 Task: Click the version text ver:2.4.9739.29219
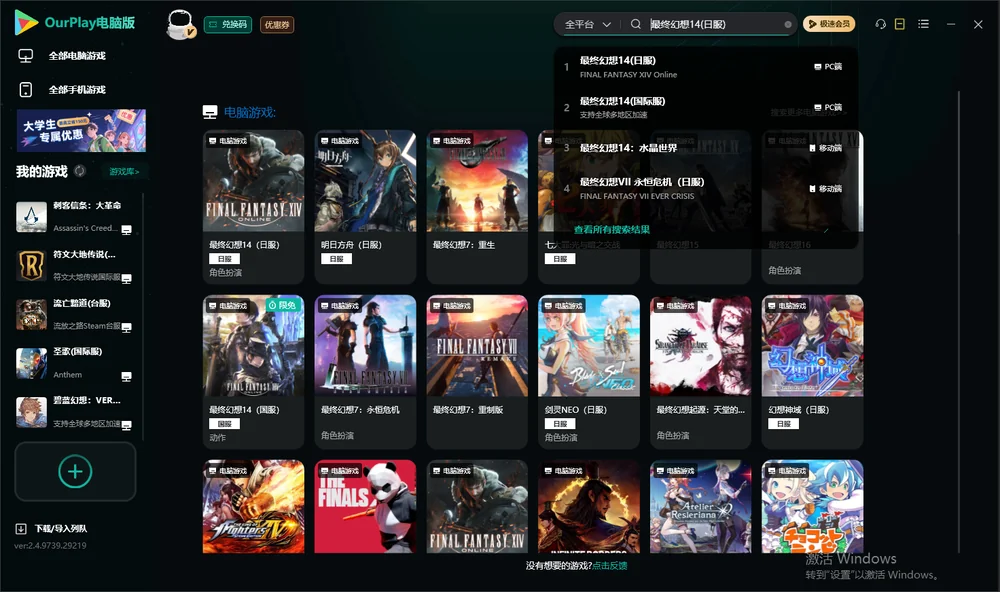click(x=50, y=545)
